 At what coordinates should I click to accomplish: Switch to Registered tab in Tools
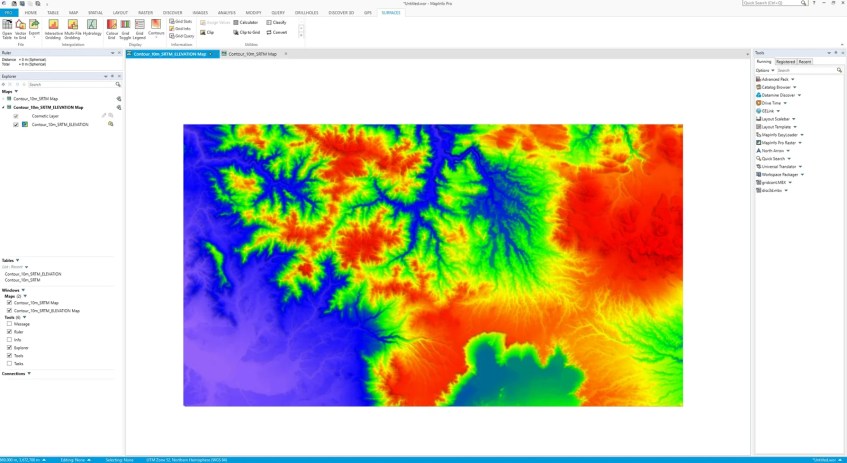click(x=785, y=62)
